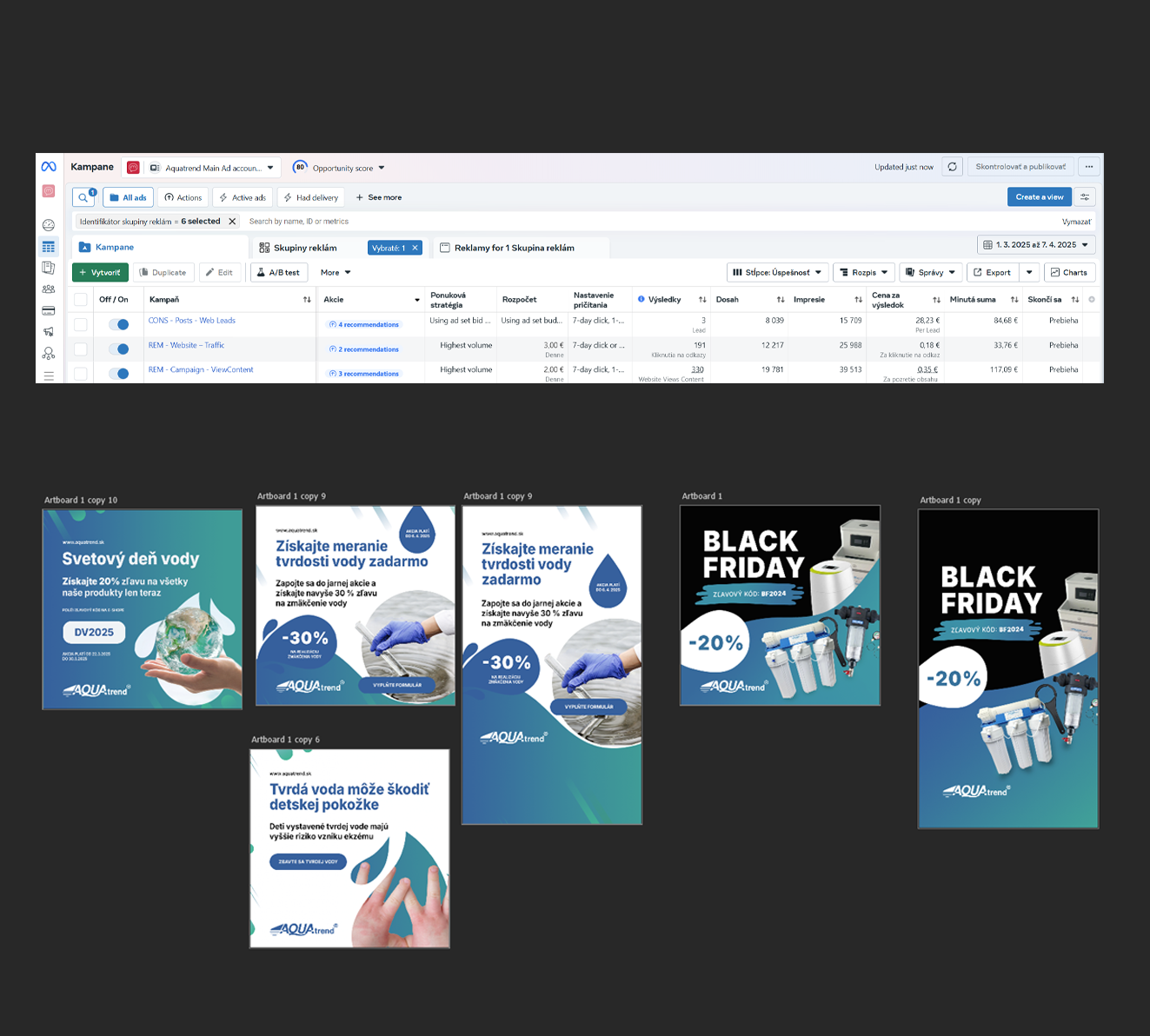Open the More dropdown menu

[336, 273]
